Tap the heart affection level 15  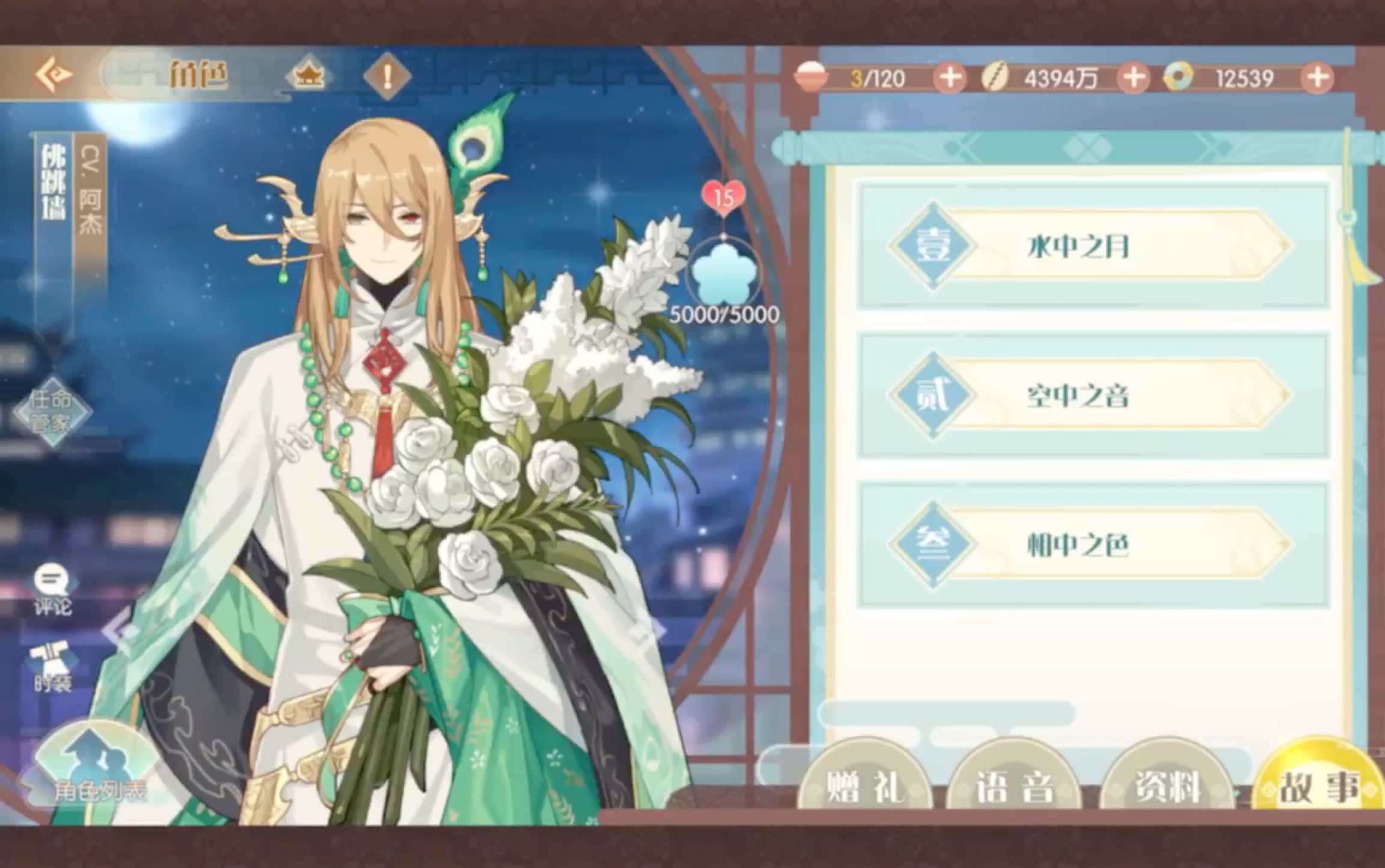(723, 198)
